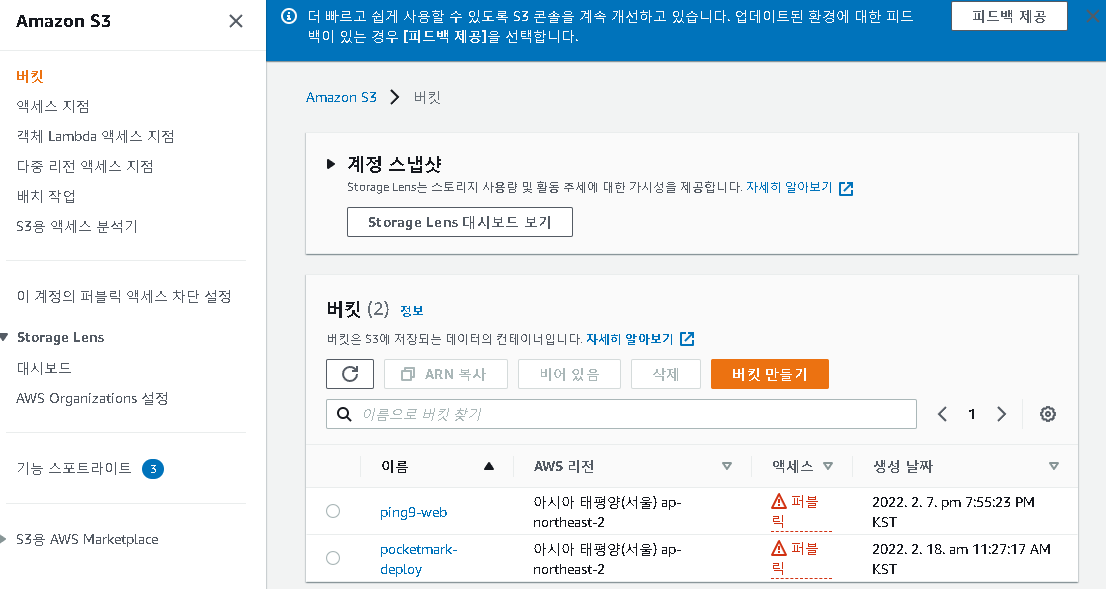The height and width of the screenshot is (589, 1106).
Task: Click public warning icon for pocketmark-deploy
Action: coord(779,548)
